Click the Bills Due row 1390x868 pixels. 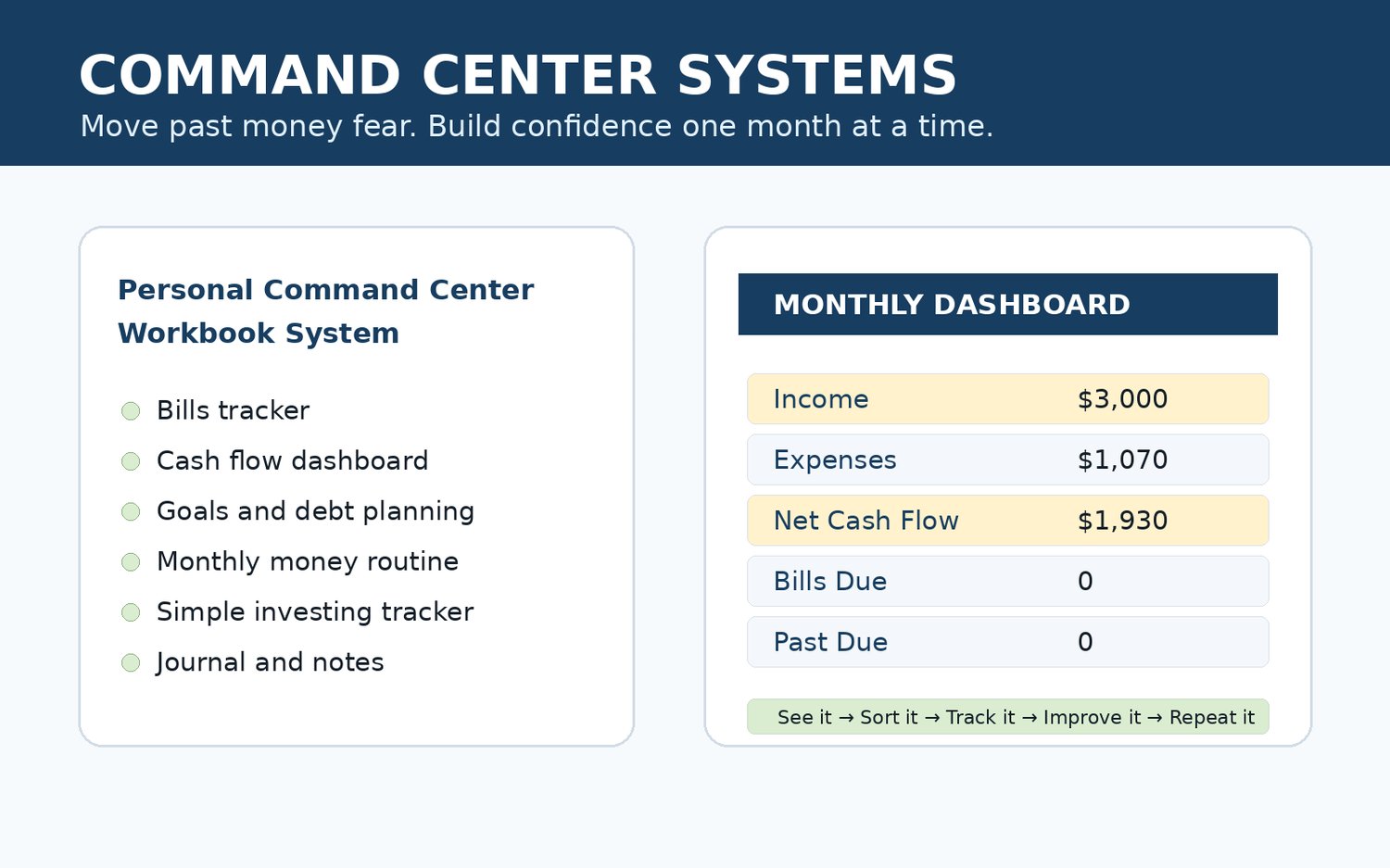pos(1008,581)
